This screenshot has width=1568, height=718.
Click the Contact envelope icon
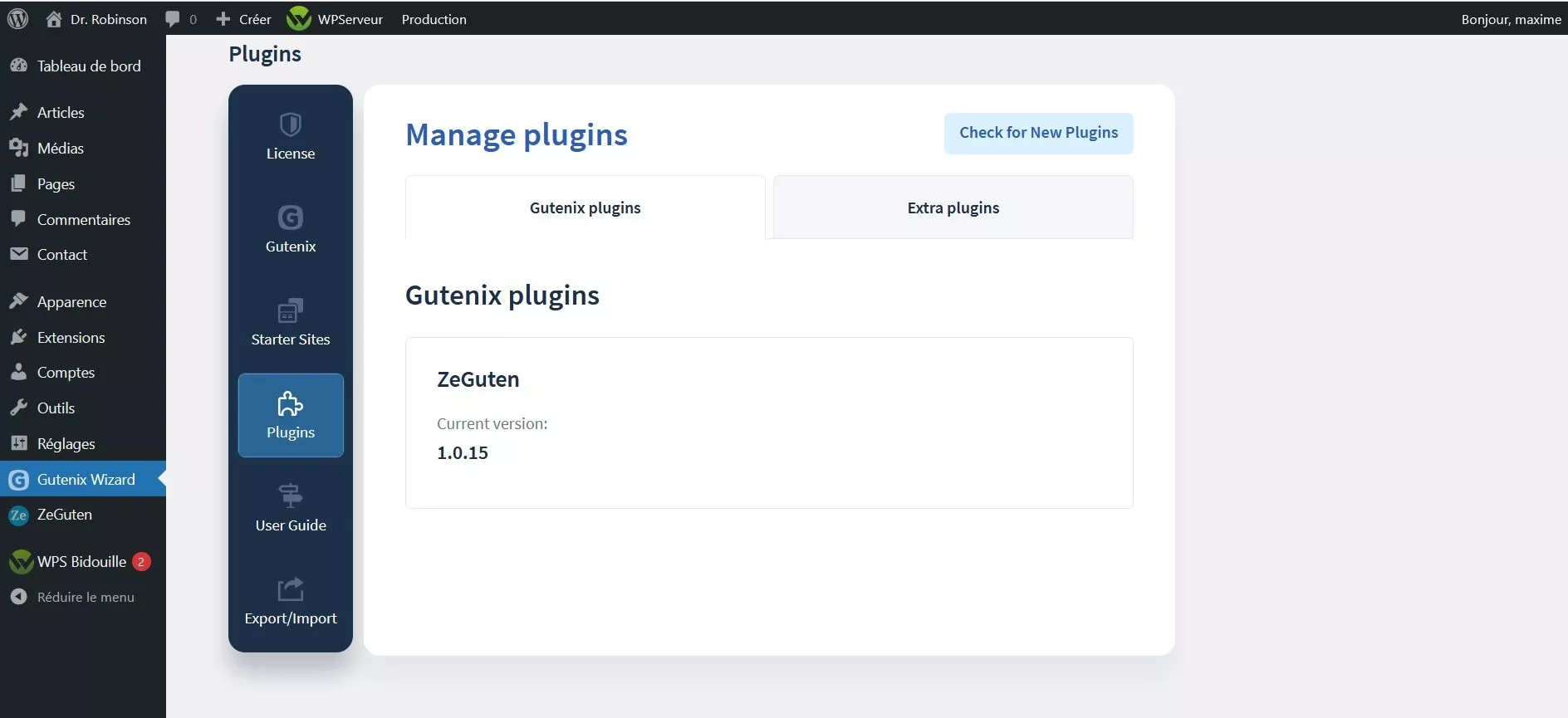pos(18,254)
